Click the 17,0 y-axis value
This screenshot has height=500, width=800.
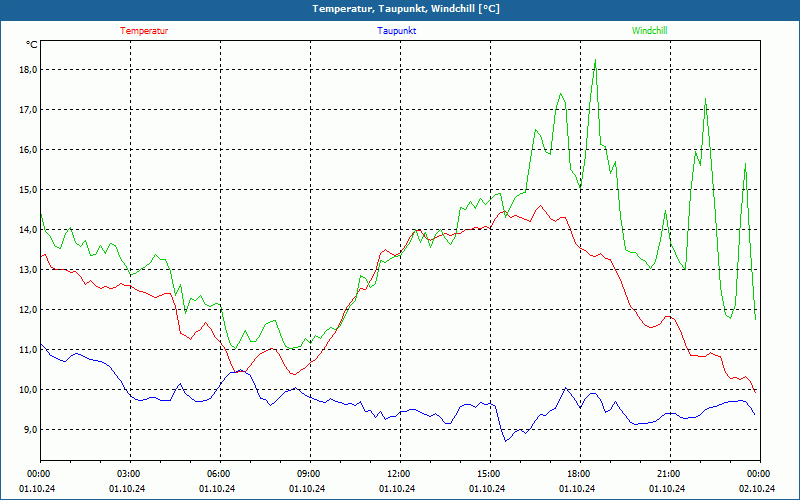point(30,110)
